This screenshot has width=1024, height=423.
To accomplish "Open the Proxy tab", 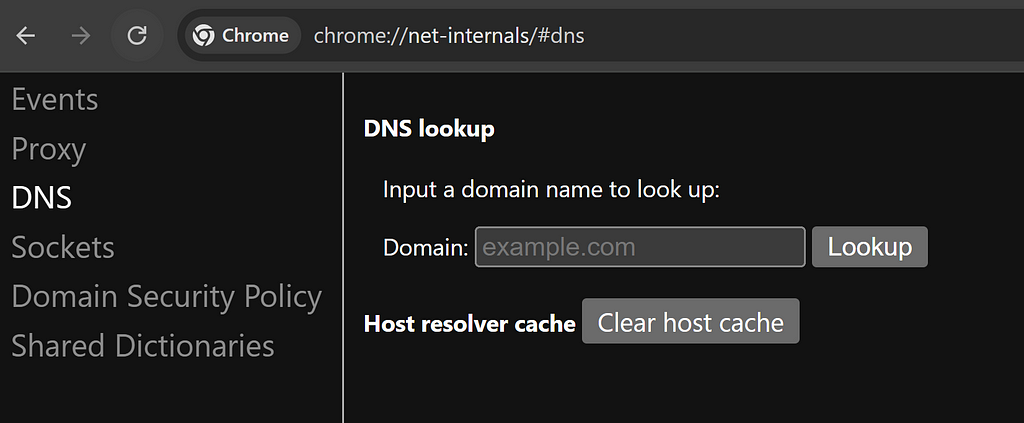I will (x=48, y=149).
